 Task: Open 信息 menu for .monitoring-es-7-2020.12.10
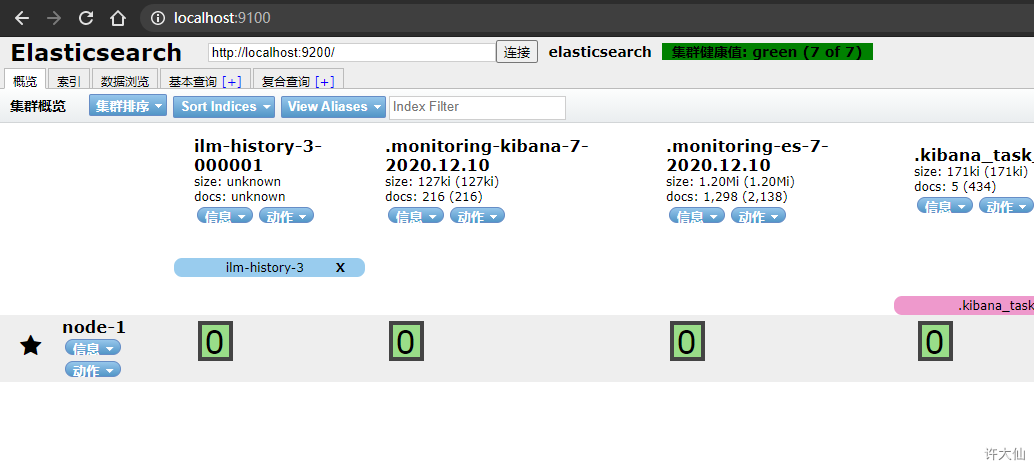697,216
